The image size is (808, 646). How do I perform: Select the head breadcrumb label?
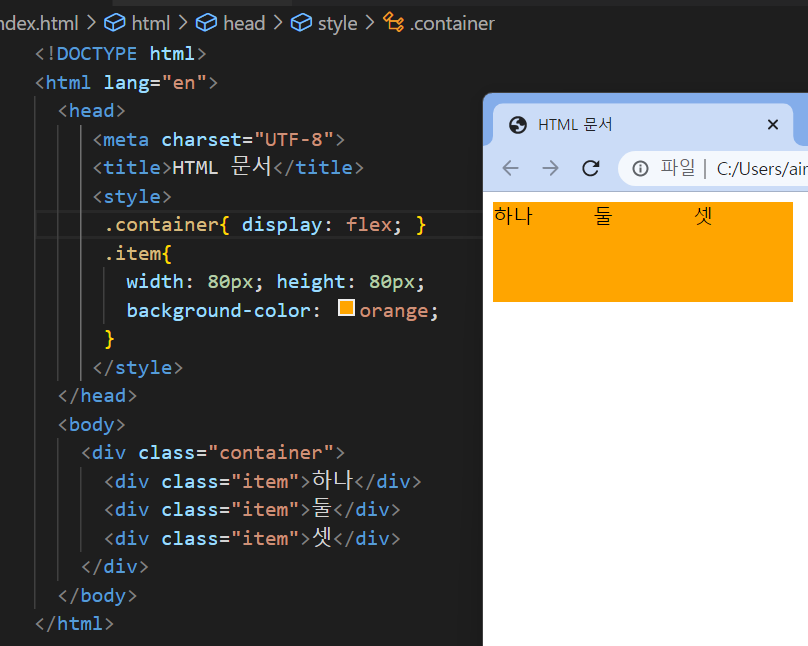tap(244, 24)
